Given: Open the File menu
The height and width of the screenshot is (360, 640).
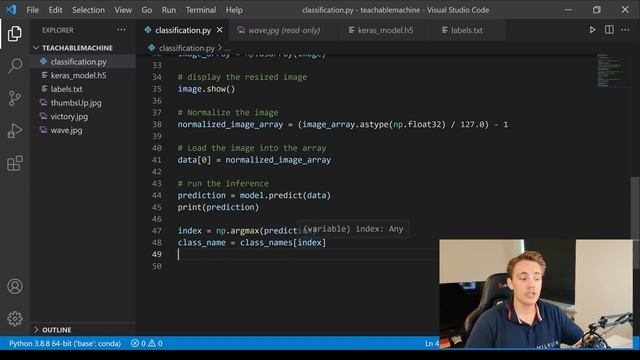Looking at the screenshot, I should click(x=32, y=10).
